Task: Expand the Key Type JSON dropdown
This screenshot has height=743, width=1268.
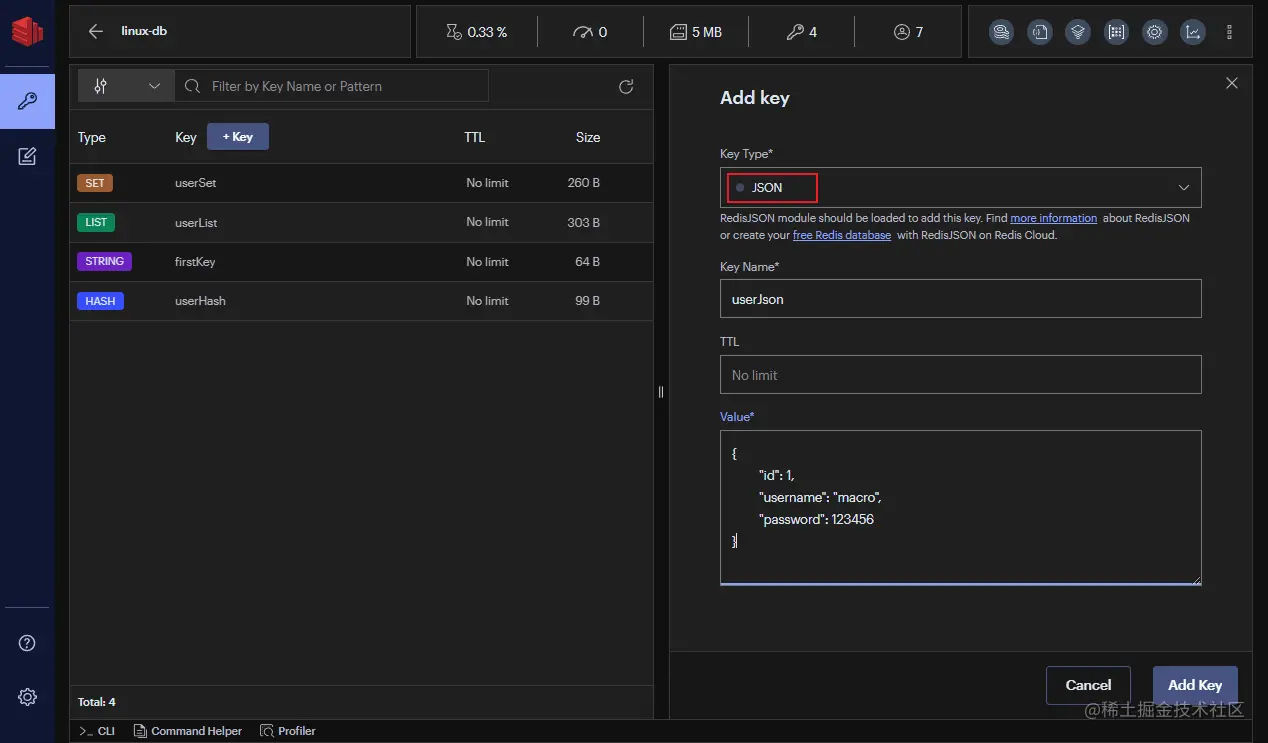Action: (960, 187)
